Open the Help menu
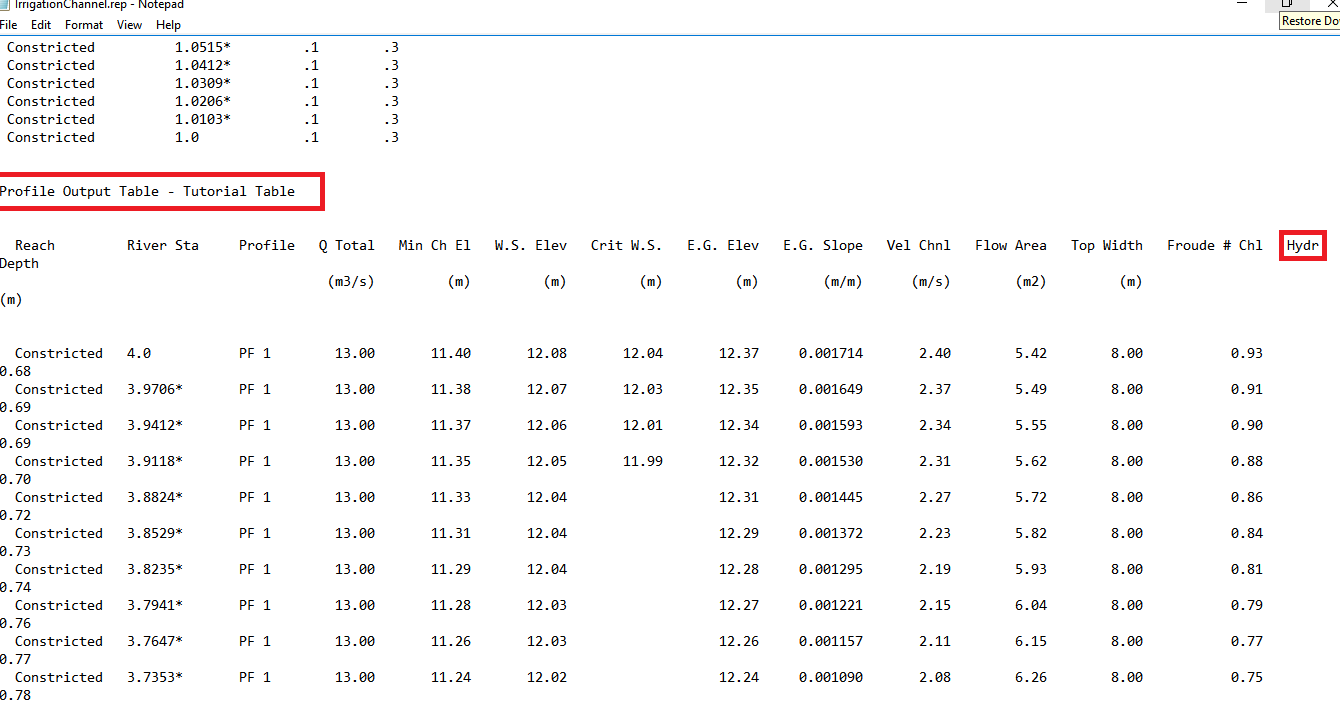1340x711 pixels. (x=168, y=25)
